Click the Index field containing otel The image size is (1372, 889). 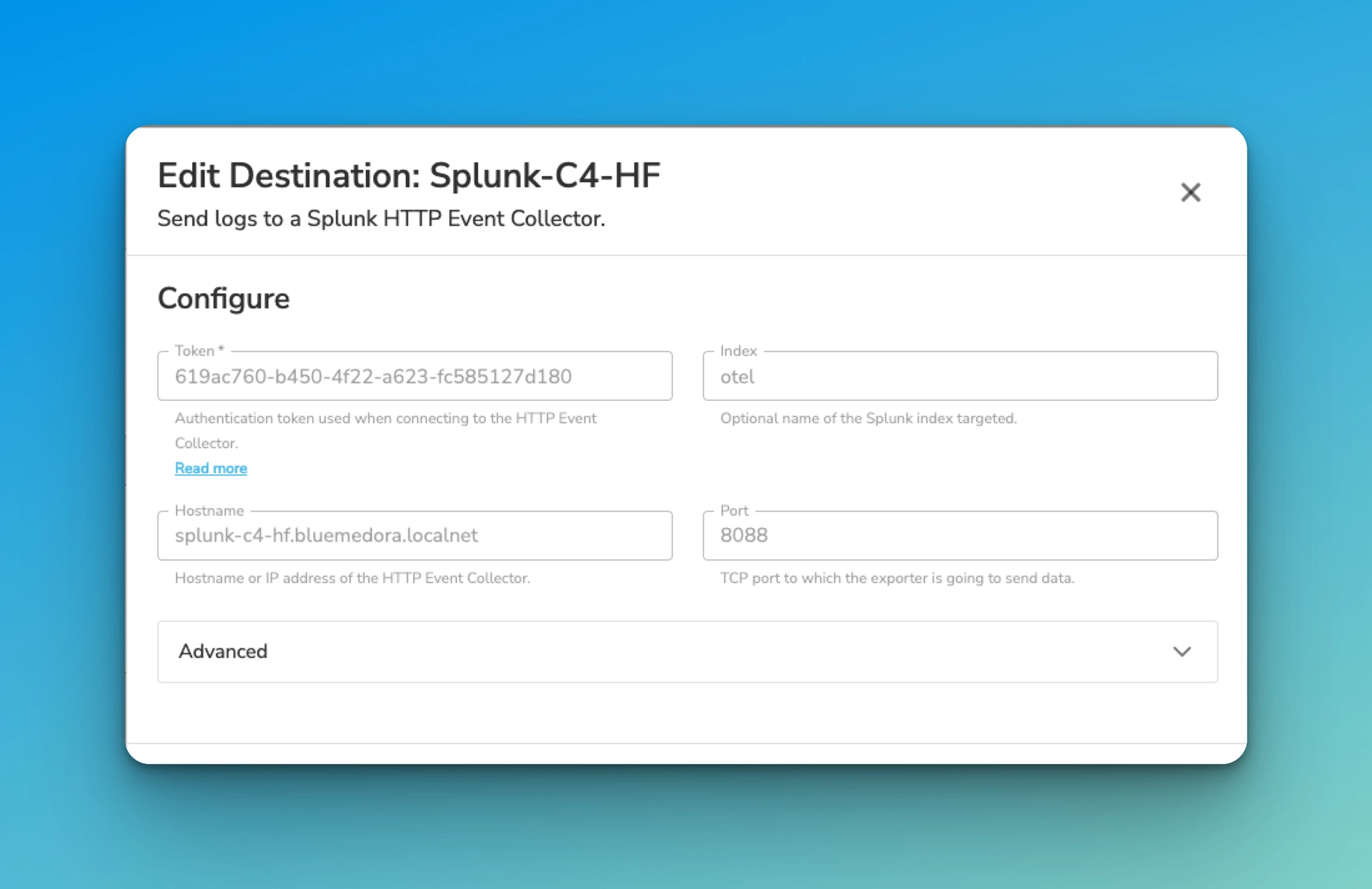click(960, 376)
